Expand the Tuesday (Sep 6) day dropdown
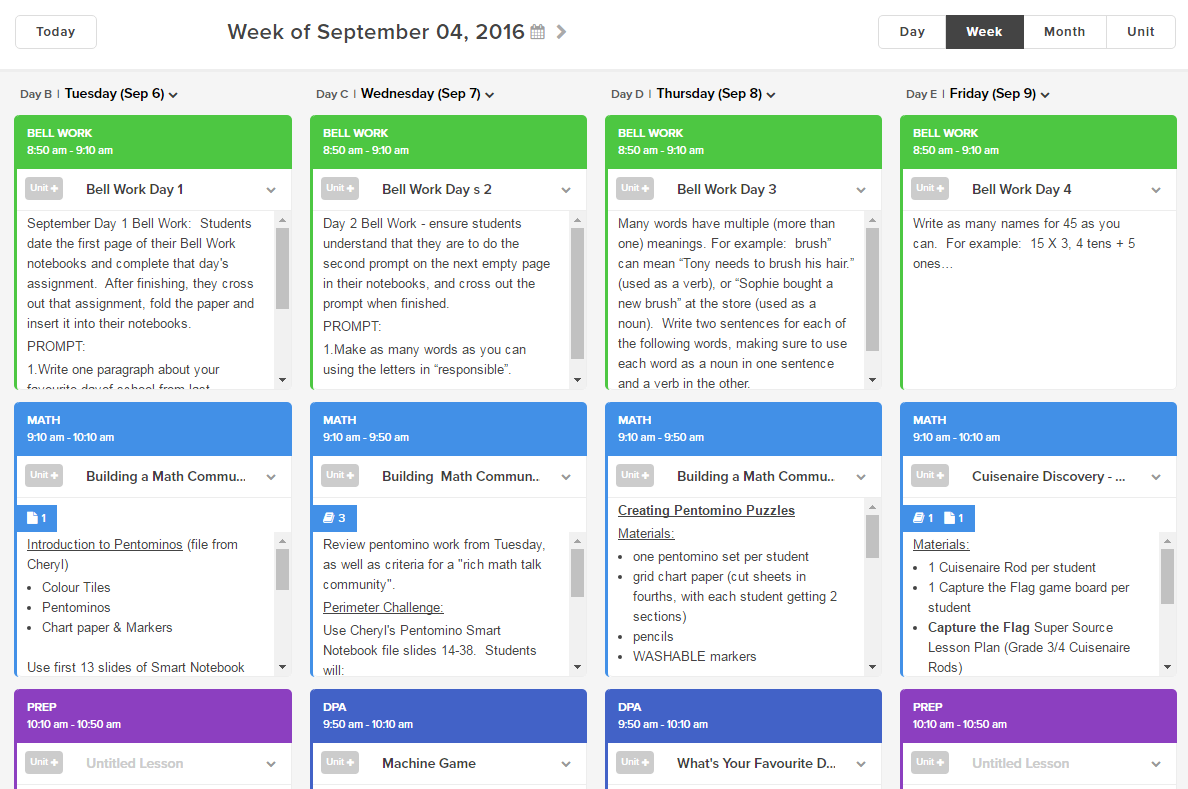1188x789 pixels. pos(175,94)
